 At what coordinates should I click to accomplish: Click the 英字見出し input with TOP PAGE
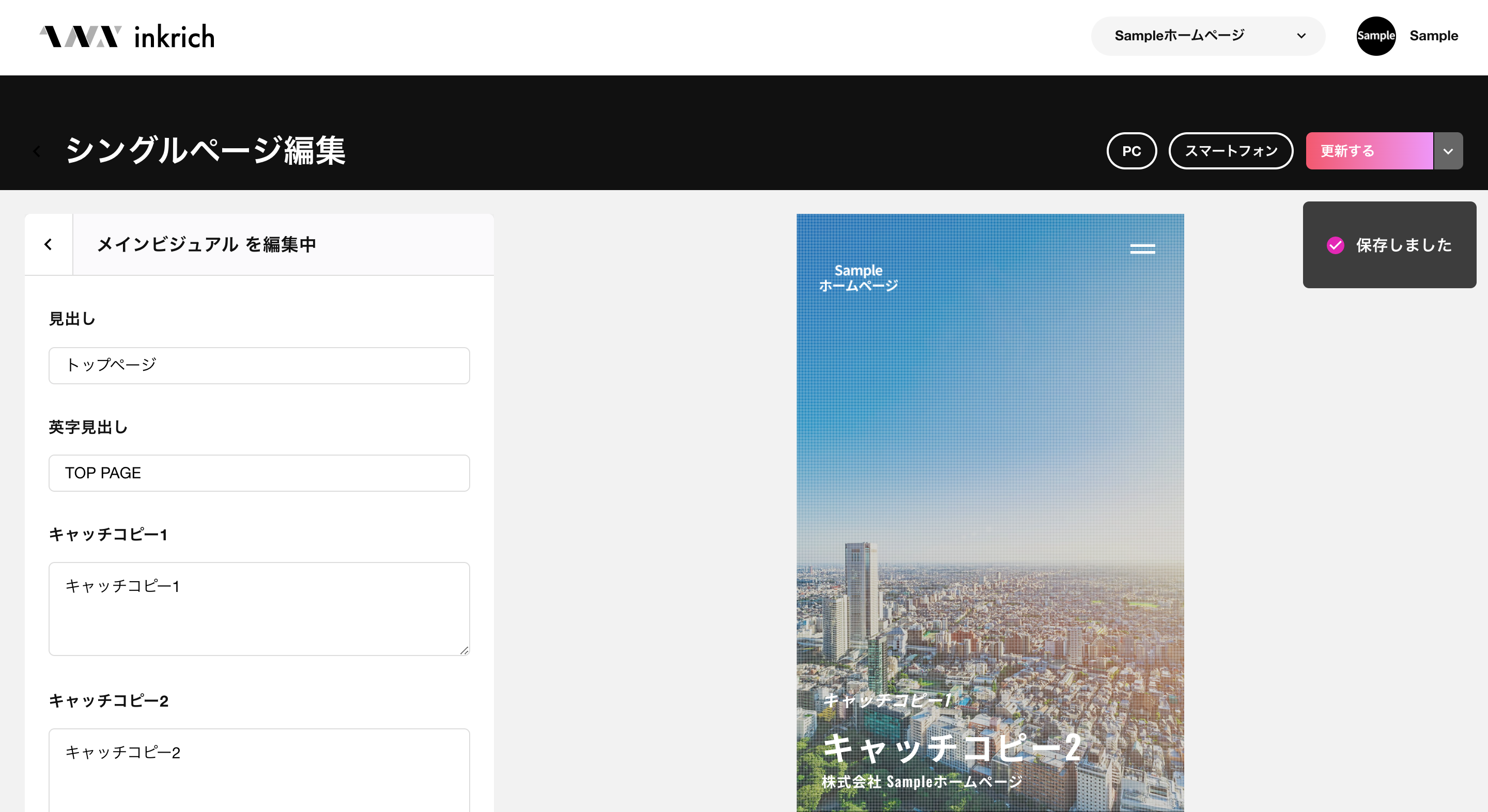click(259, 473)
